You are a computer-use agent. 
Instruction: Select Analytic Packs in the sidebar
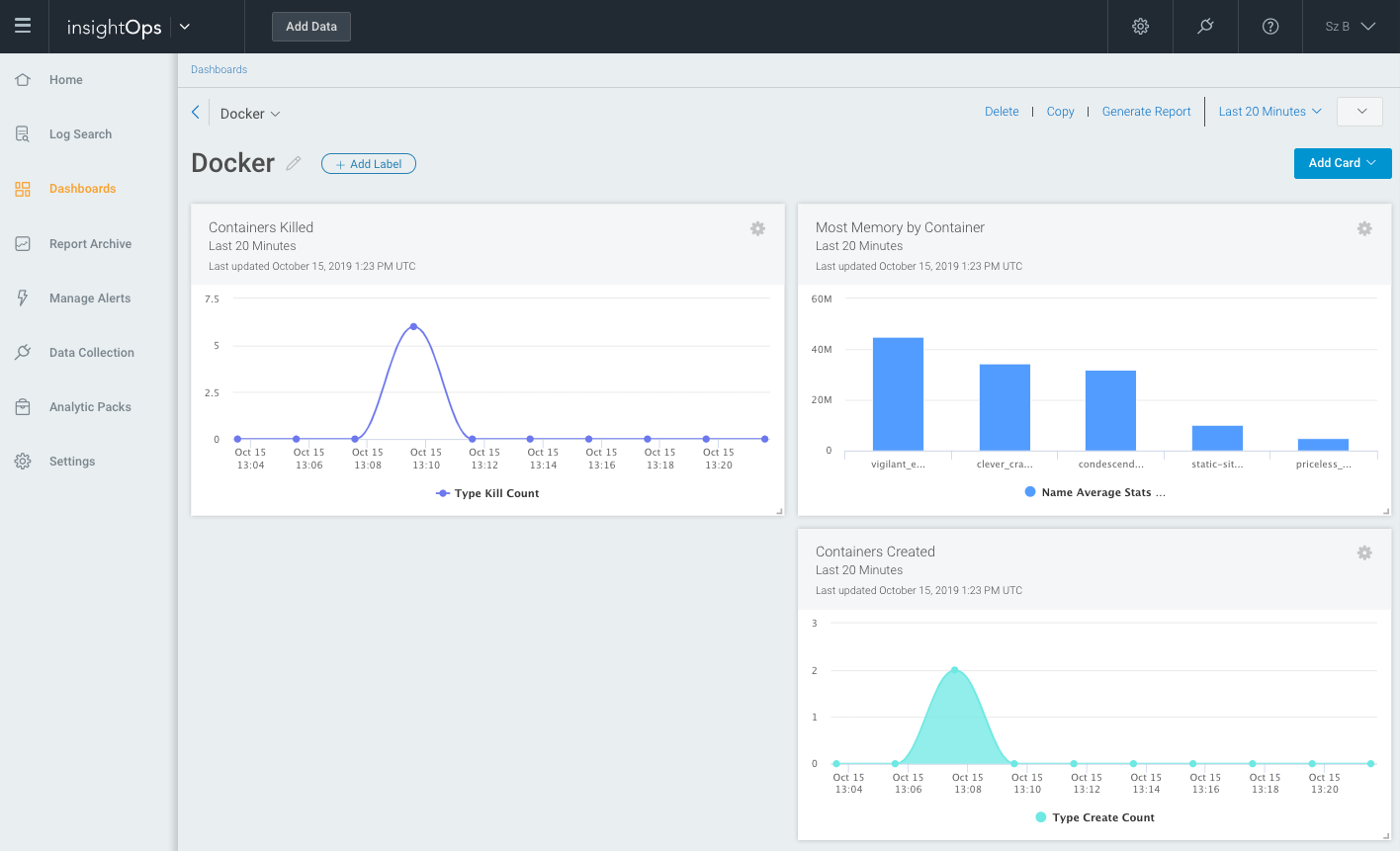click(90, 407)
